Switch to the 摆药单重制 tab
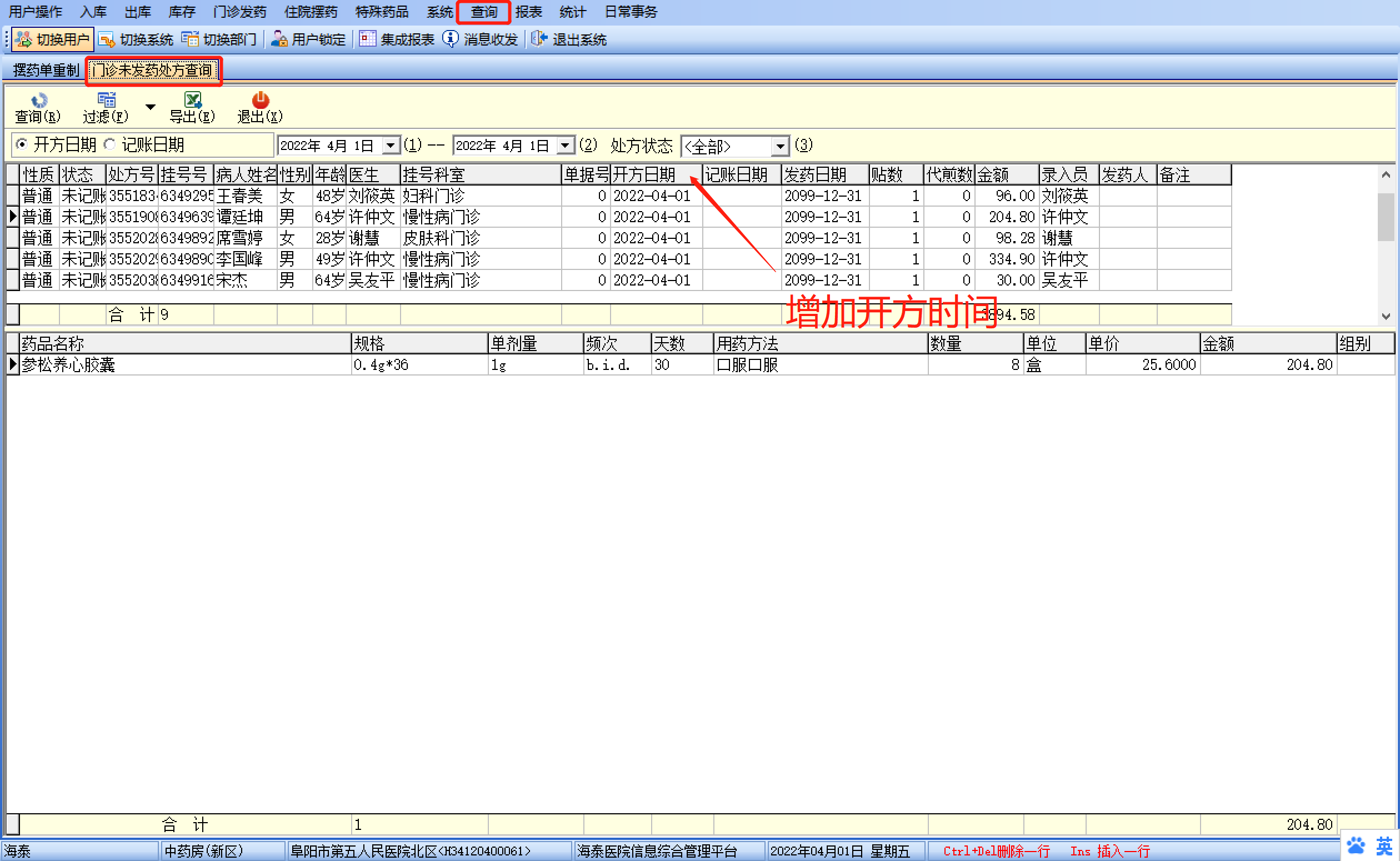1400x861 pixels. [46, 70]
